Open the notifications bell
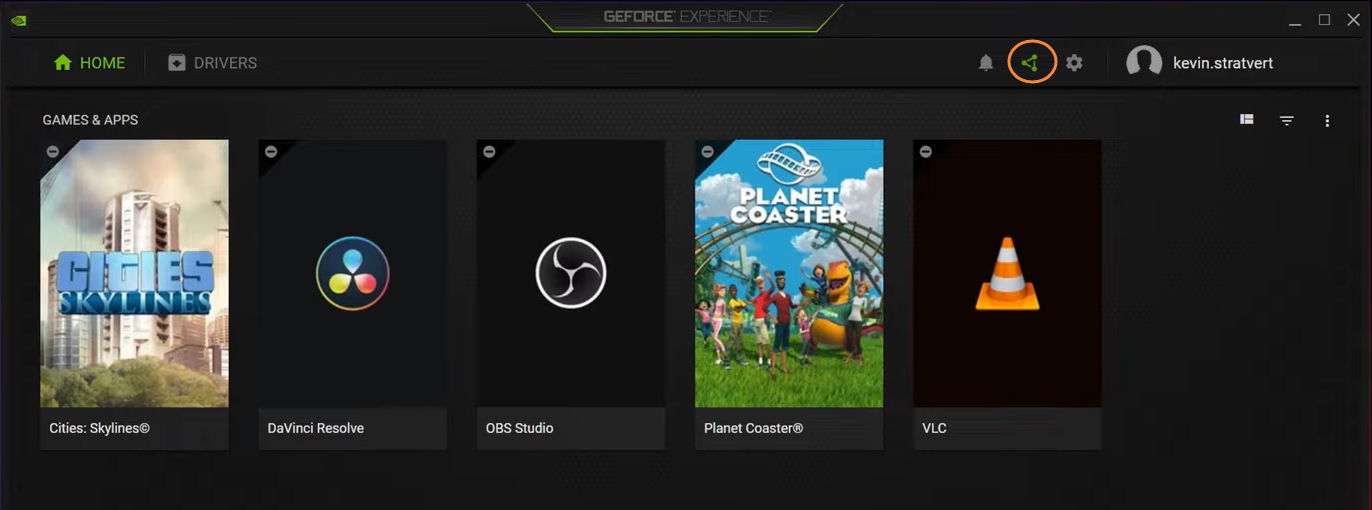The height and width of the screenshot is (510, 1372). coord(986,63)
